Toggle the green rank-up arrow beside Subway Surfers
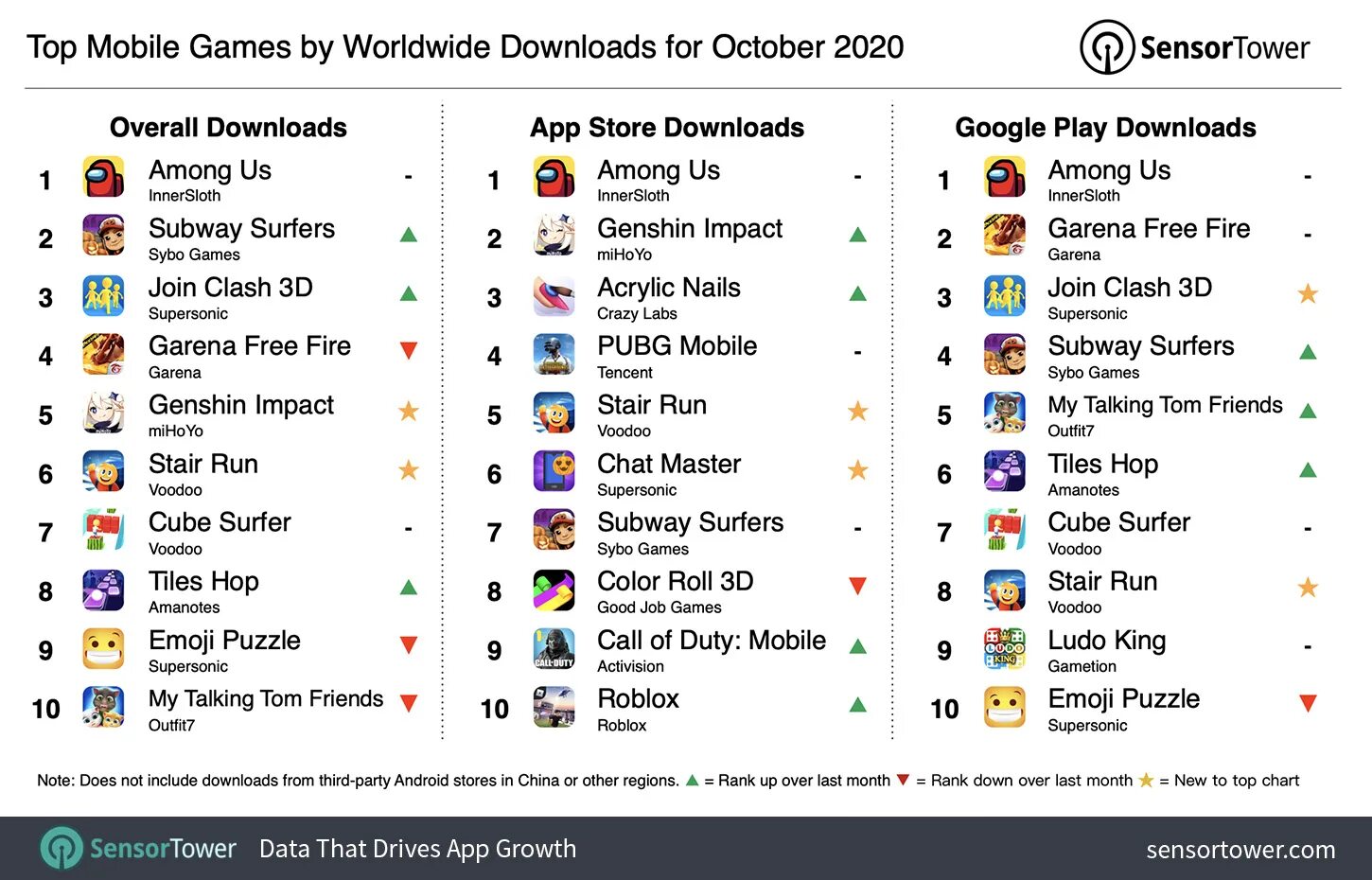Screen dimensions: 1372x880 pos(409,236)
